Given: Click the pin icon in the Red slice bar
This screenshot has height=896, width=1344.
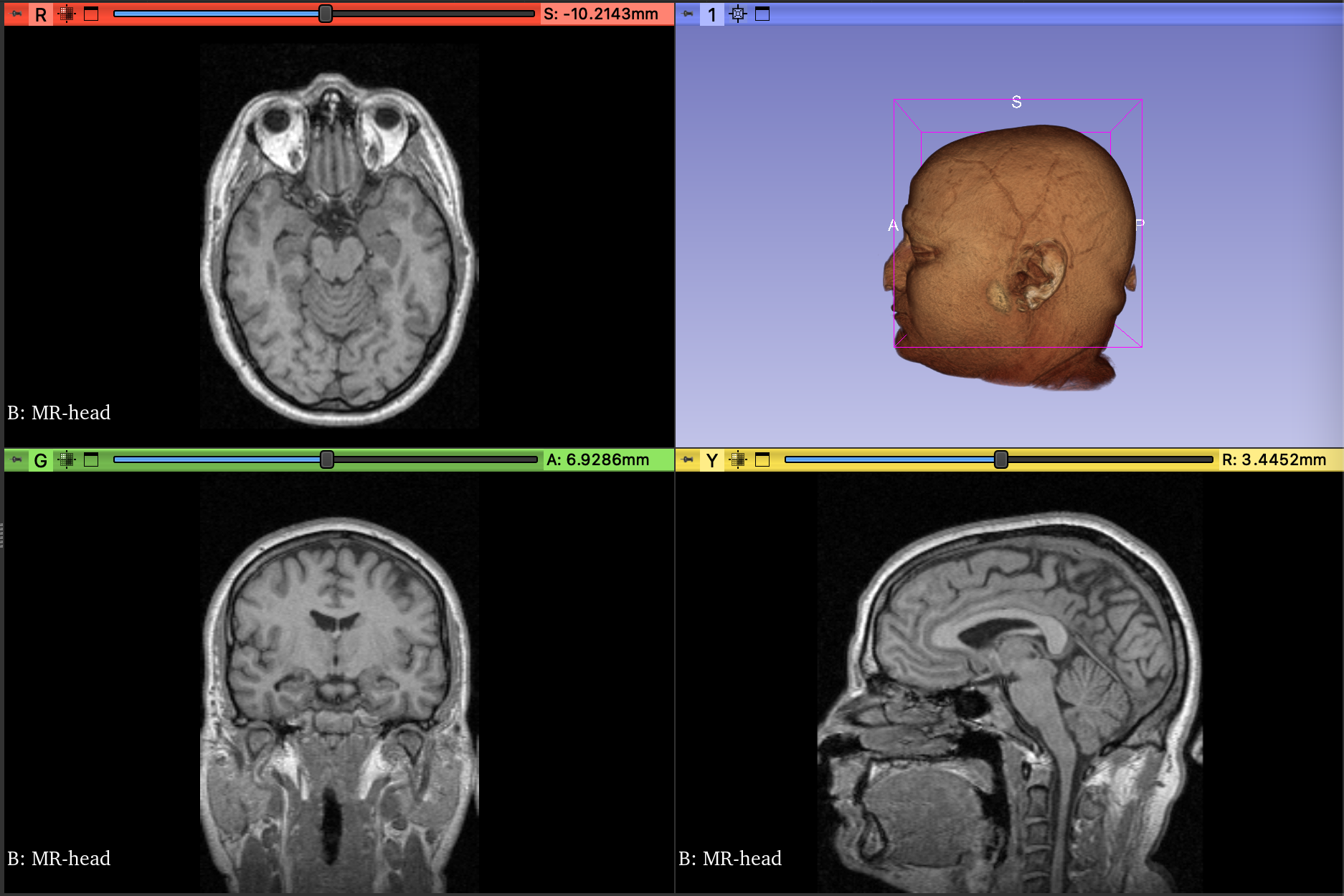Looking at the screenshot, I should [16, 14].
